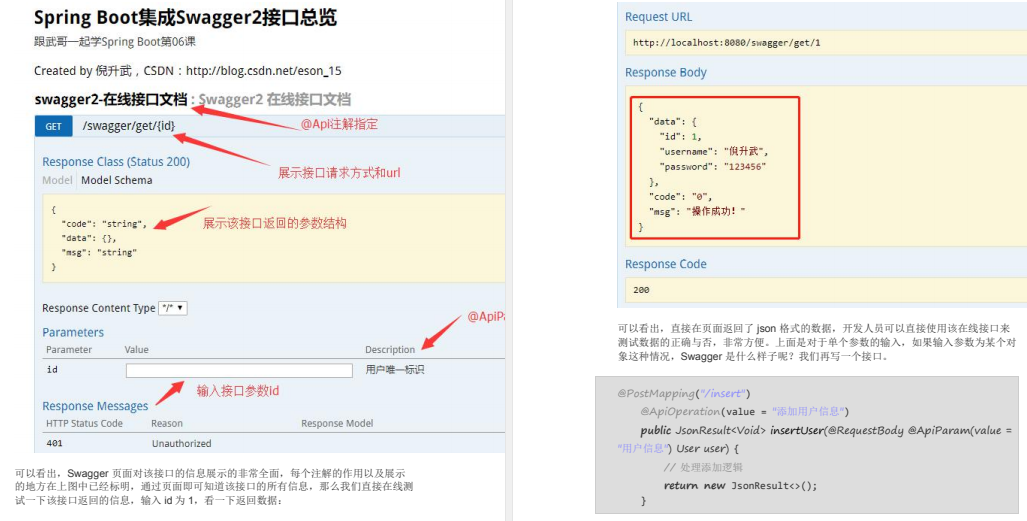Click the 用户唯一标识 description cell

[395, 370]
